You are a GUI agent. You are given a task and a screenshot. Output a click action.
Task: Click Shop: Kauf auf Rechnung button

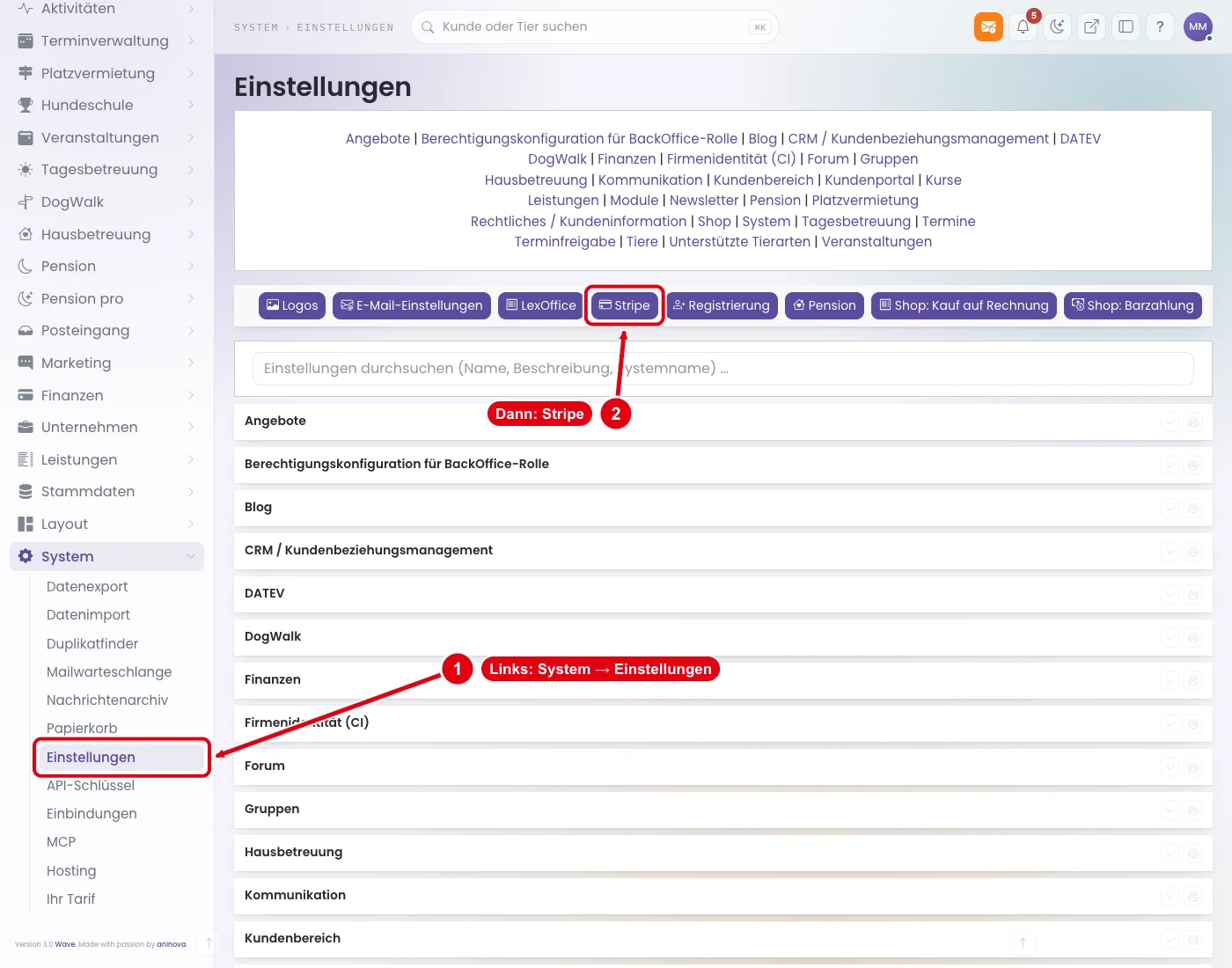click(x=964, y=305)
